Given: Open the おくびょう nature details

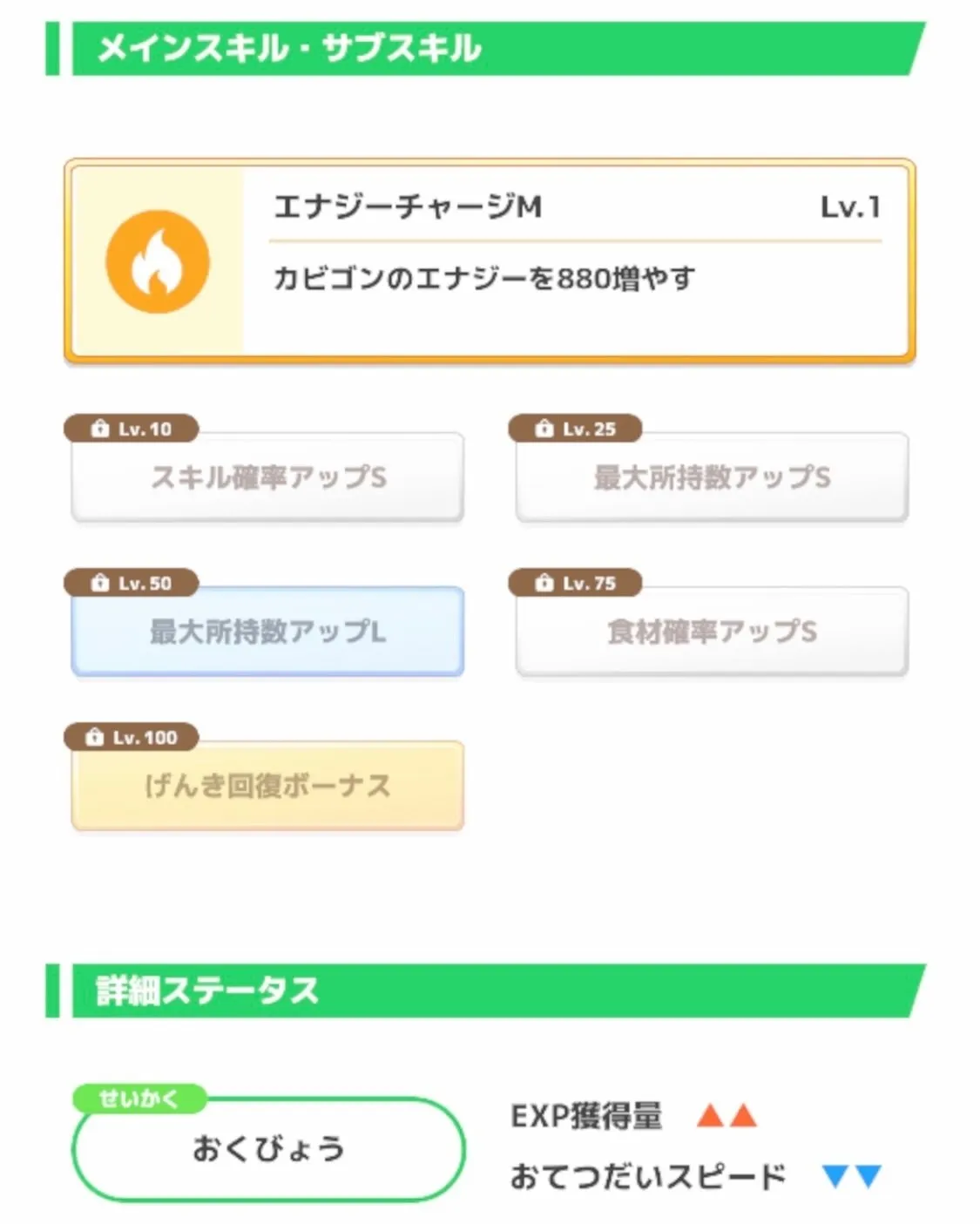Looking at the screenshot, I should tap(268, 1149).
